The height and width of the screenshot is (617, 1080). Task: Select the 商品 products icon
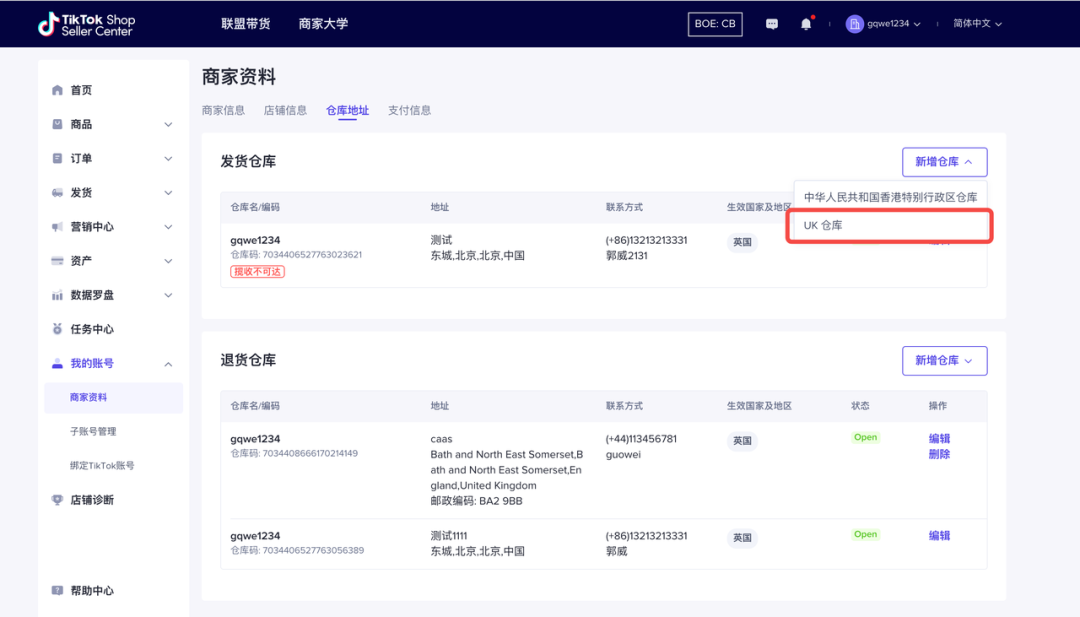pyautogui.click(x=57, y=124)
